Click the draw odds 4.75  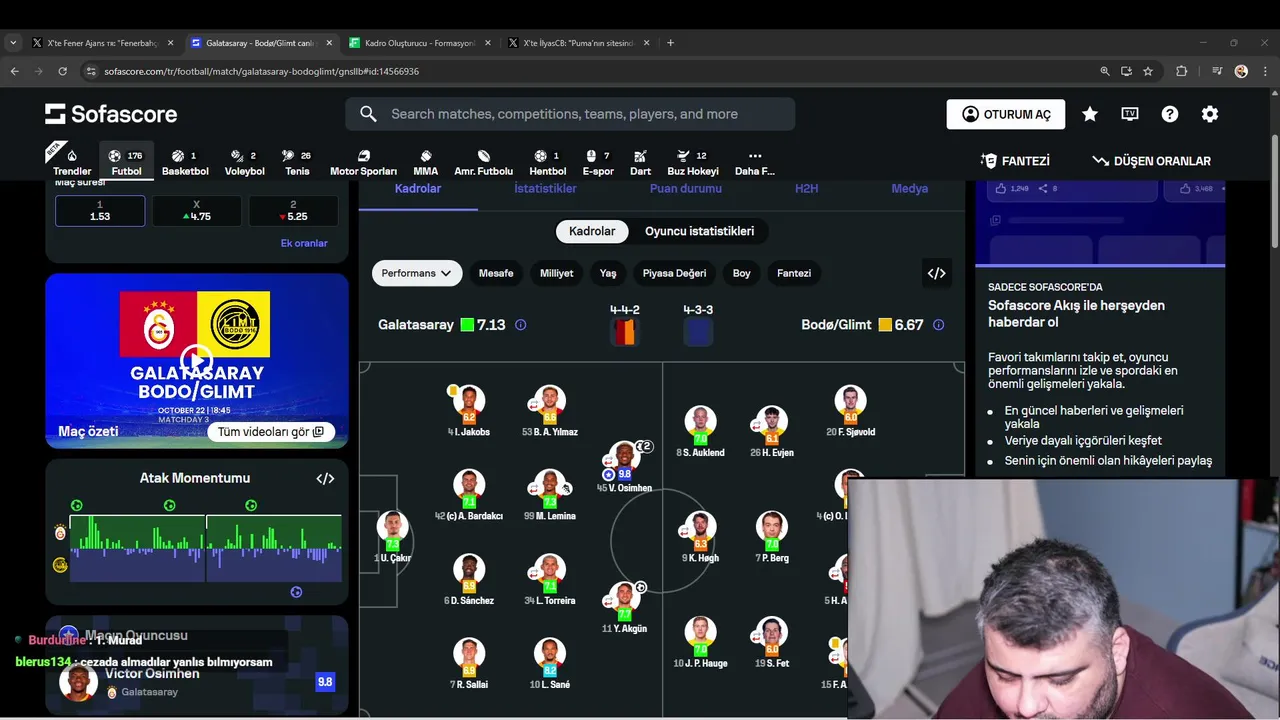[x=196, y=211]
